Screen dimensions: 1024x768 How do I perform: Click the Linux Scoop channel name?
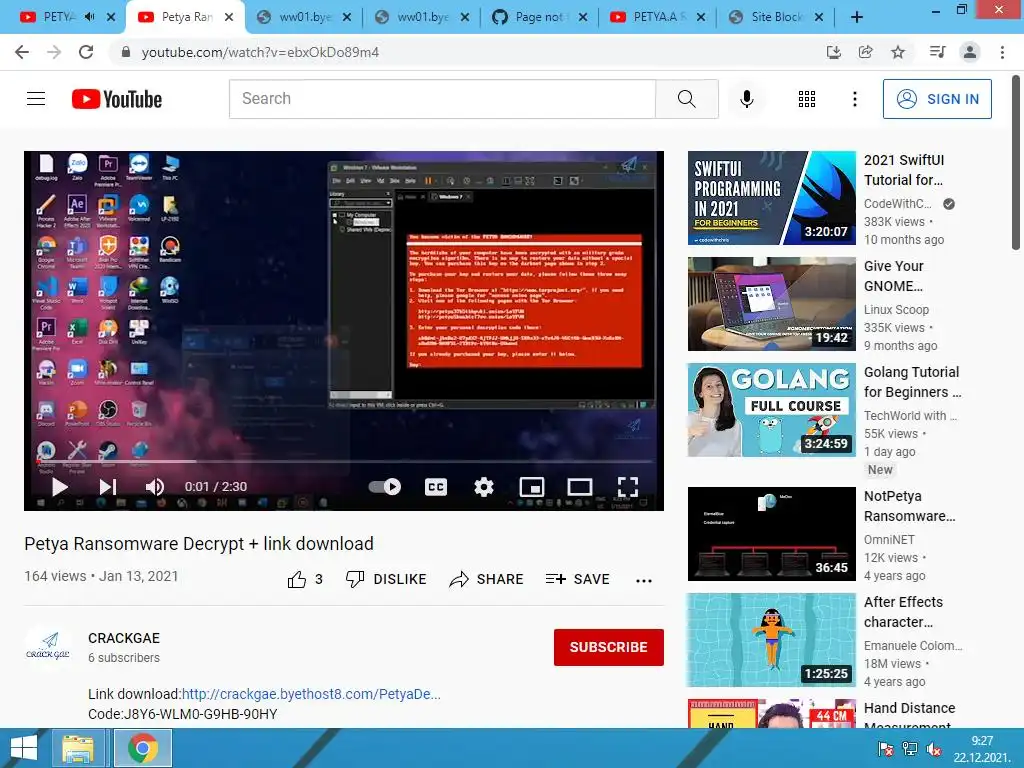tap(896, 310)
